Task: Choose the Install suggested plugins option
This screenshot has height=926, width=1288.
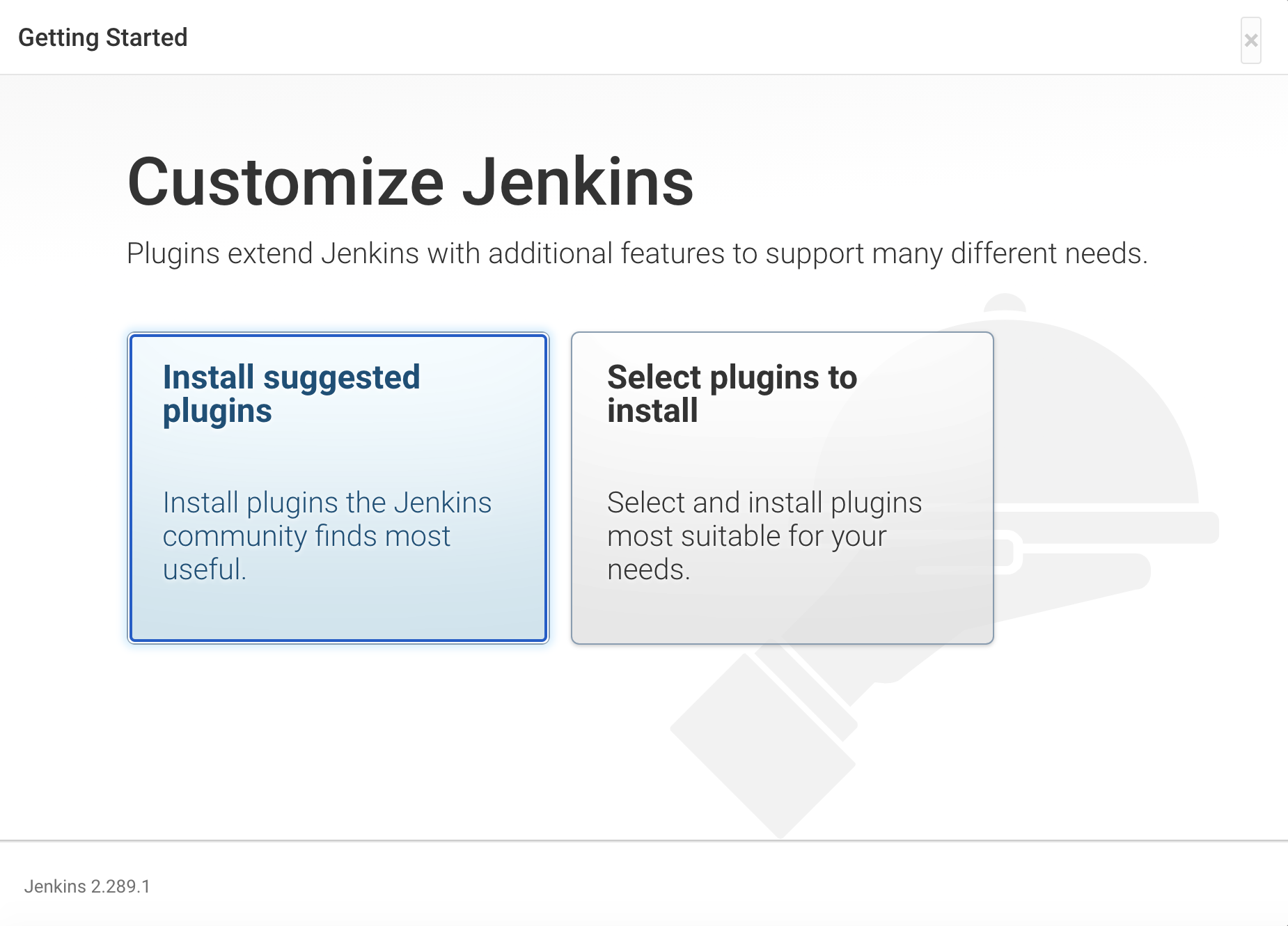Action: click(338, 488)
